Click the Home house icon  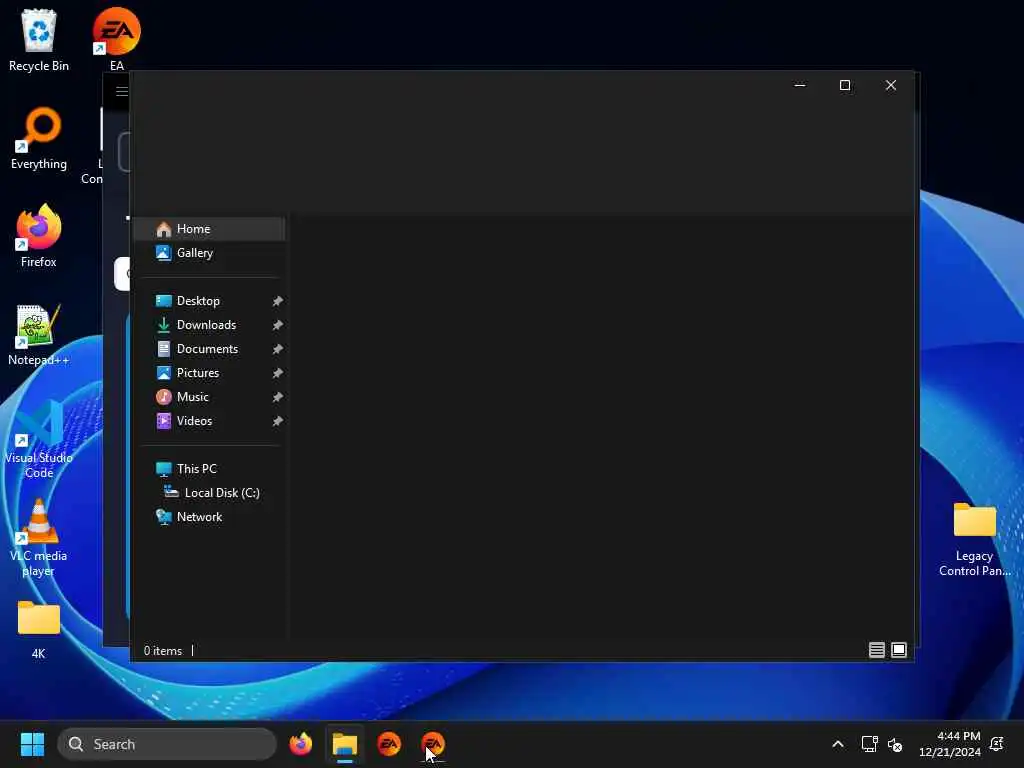pos(164,229)
